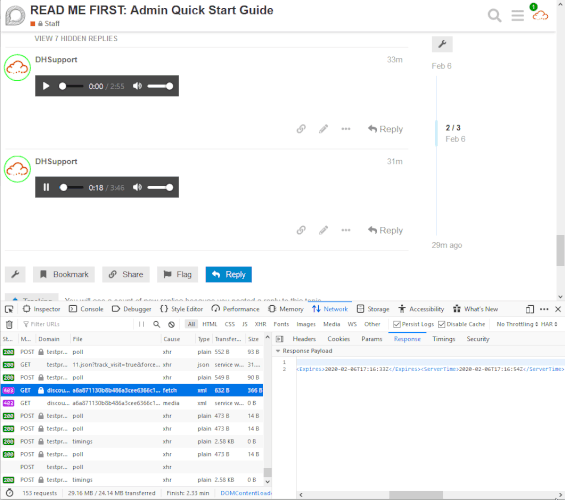Mute the first audio player's speaker icon
This screenshot has width=565, height=500.
(x=137, y=86)
